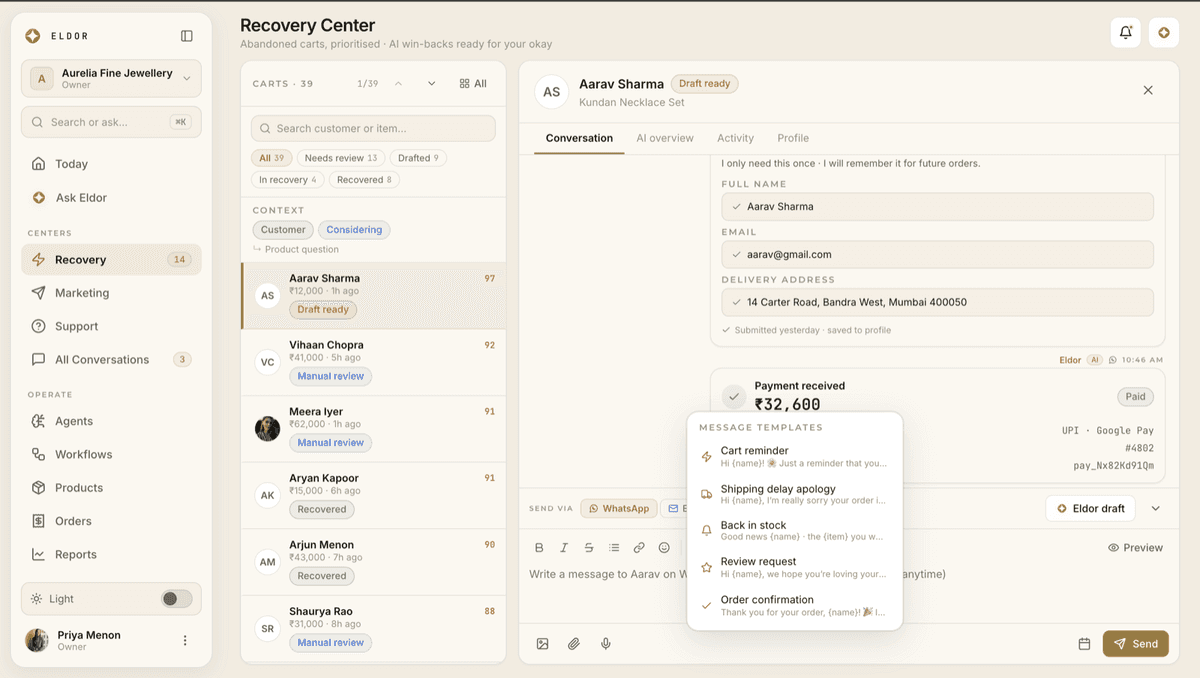This screenshot has height=678, width=1200.
Task: Open the emoji picker
Action: pos(664,548)
